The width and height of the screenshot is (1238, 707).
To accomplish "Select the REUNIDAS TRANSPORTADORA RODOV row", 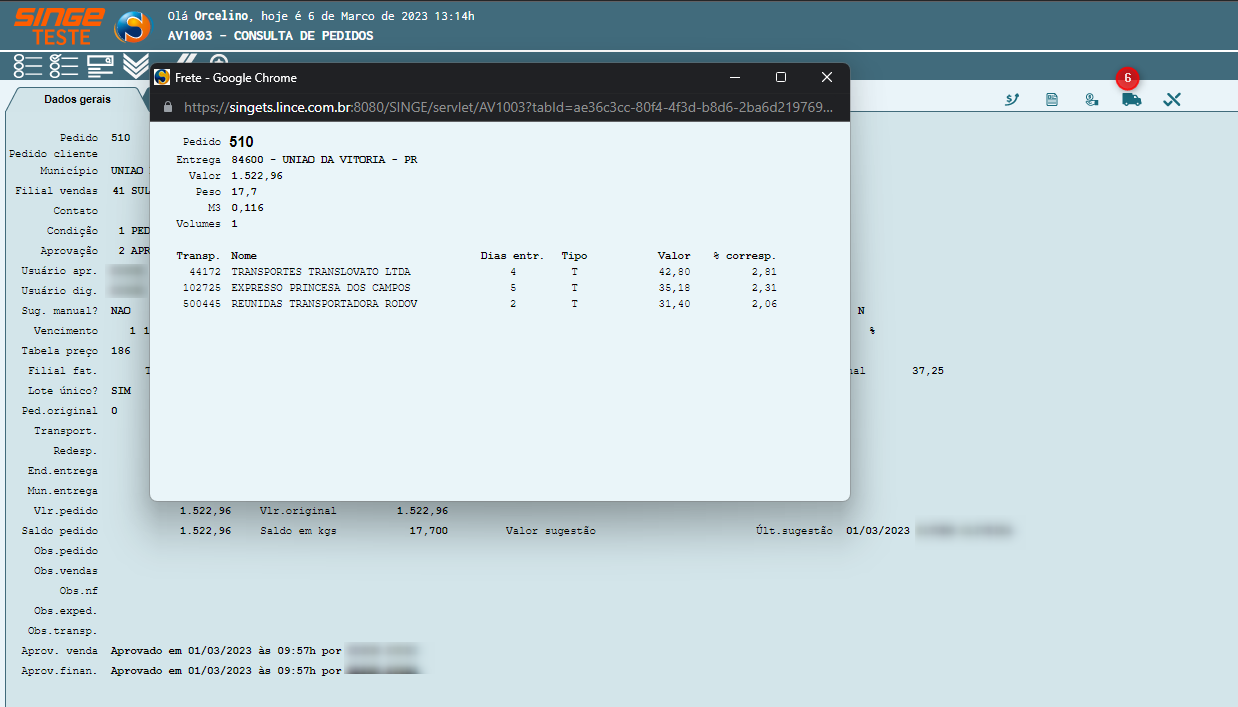I will tap(323, 304).
